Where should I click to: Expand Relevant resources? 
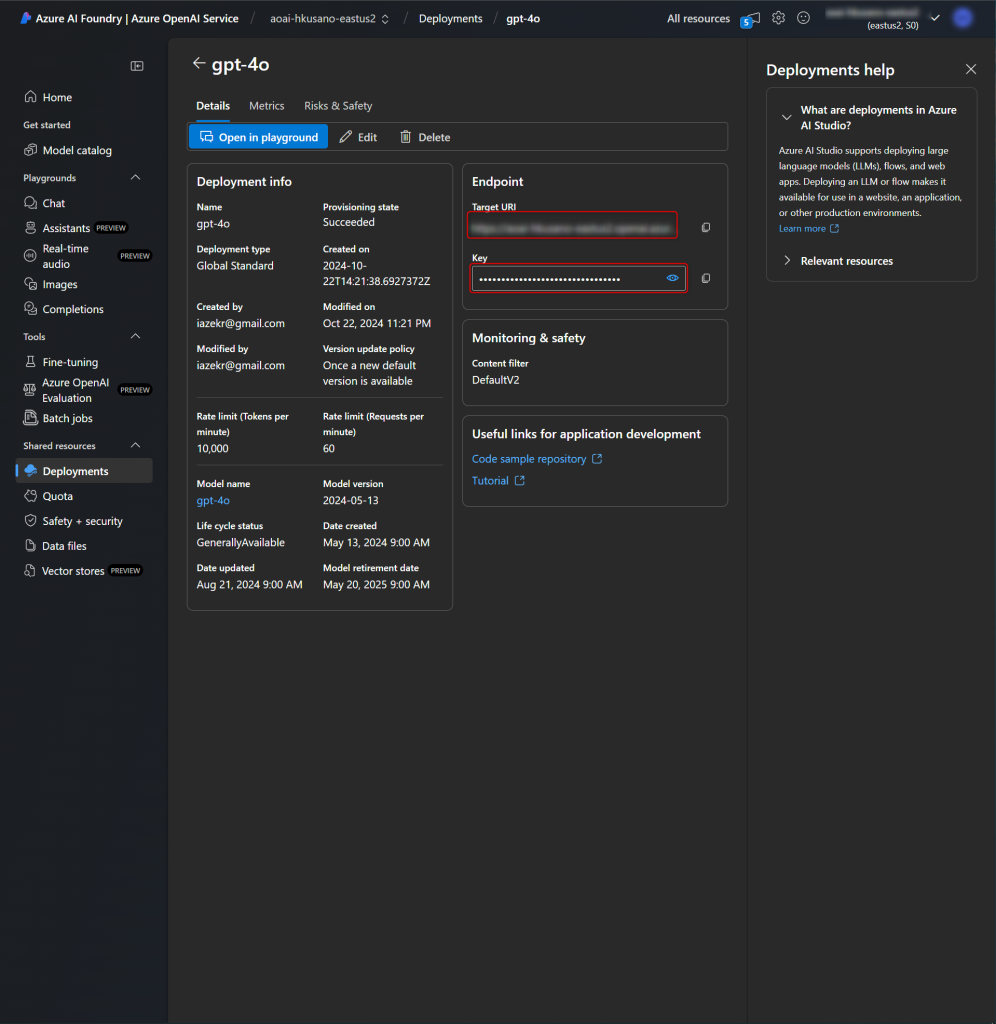click(x=786, y=261)
